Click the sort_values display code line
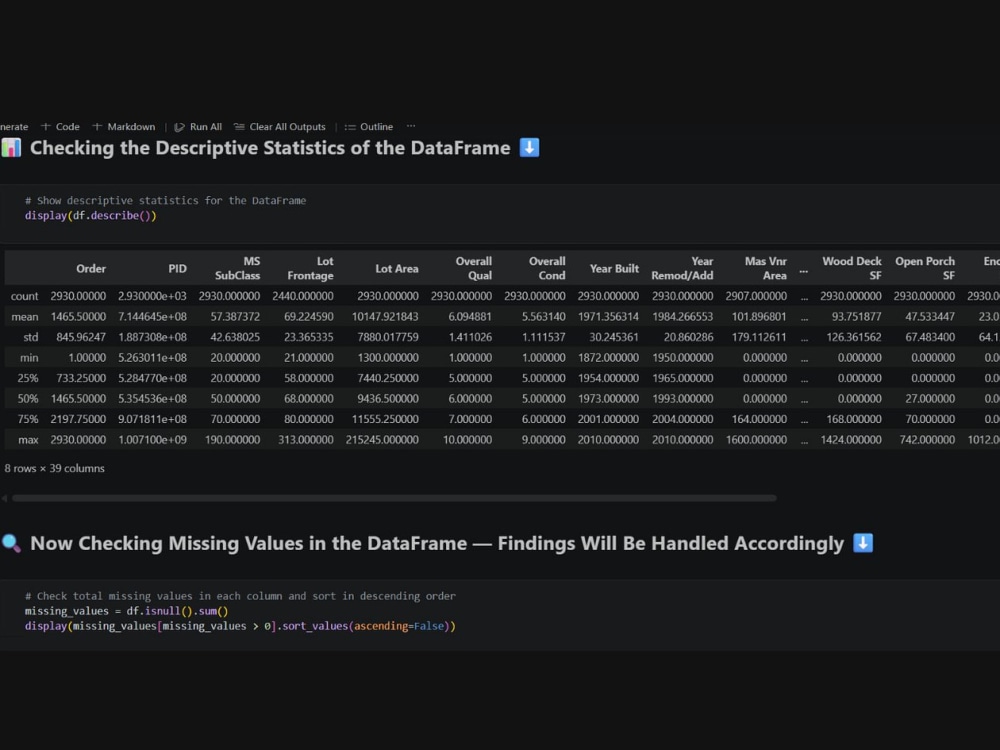The height and width of the screenshot is (750, 1000). tap(240, 626)
